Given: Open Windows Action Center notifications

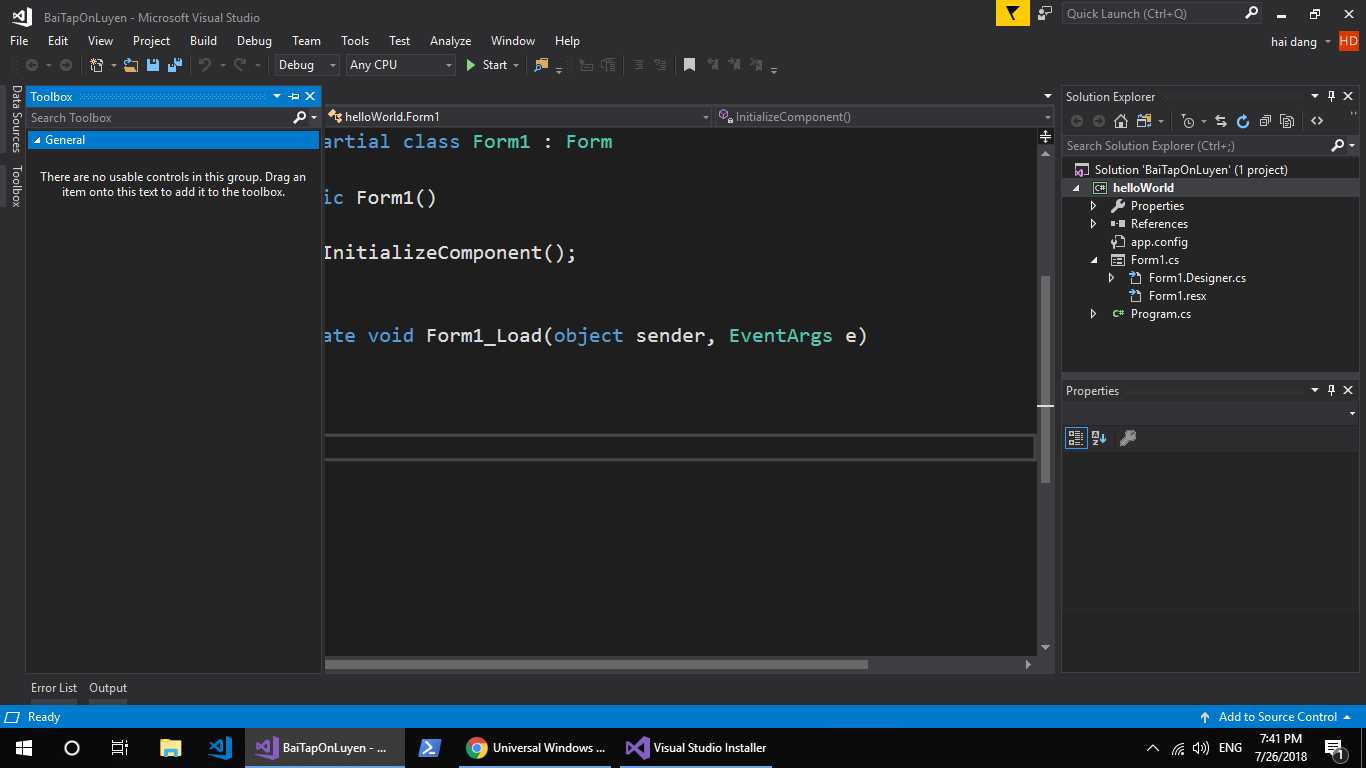Looking at the screenshot, I should coord(1333,747).
